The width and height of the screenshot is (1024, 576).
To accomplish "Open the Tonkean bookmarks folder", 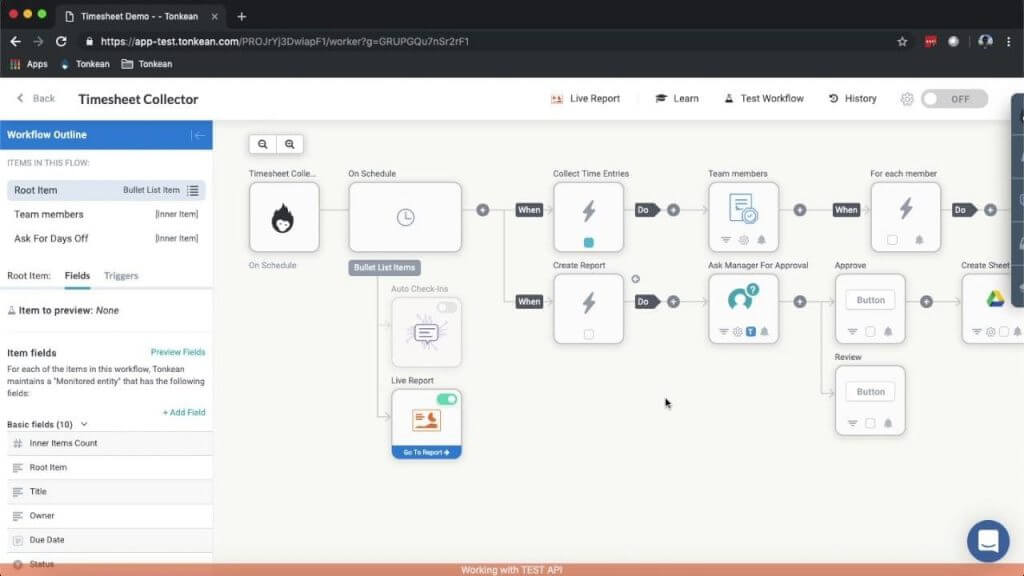I will coord(147,64).
